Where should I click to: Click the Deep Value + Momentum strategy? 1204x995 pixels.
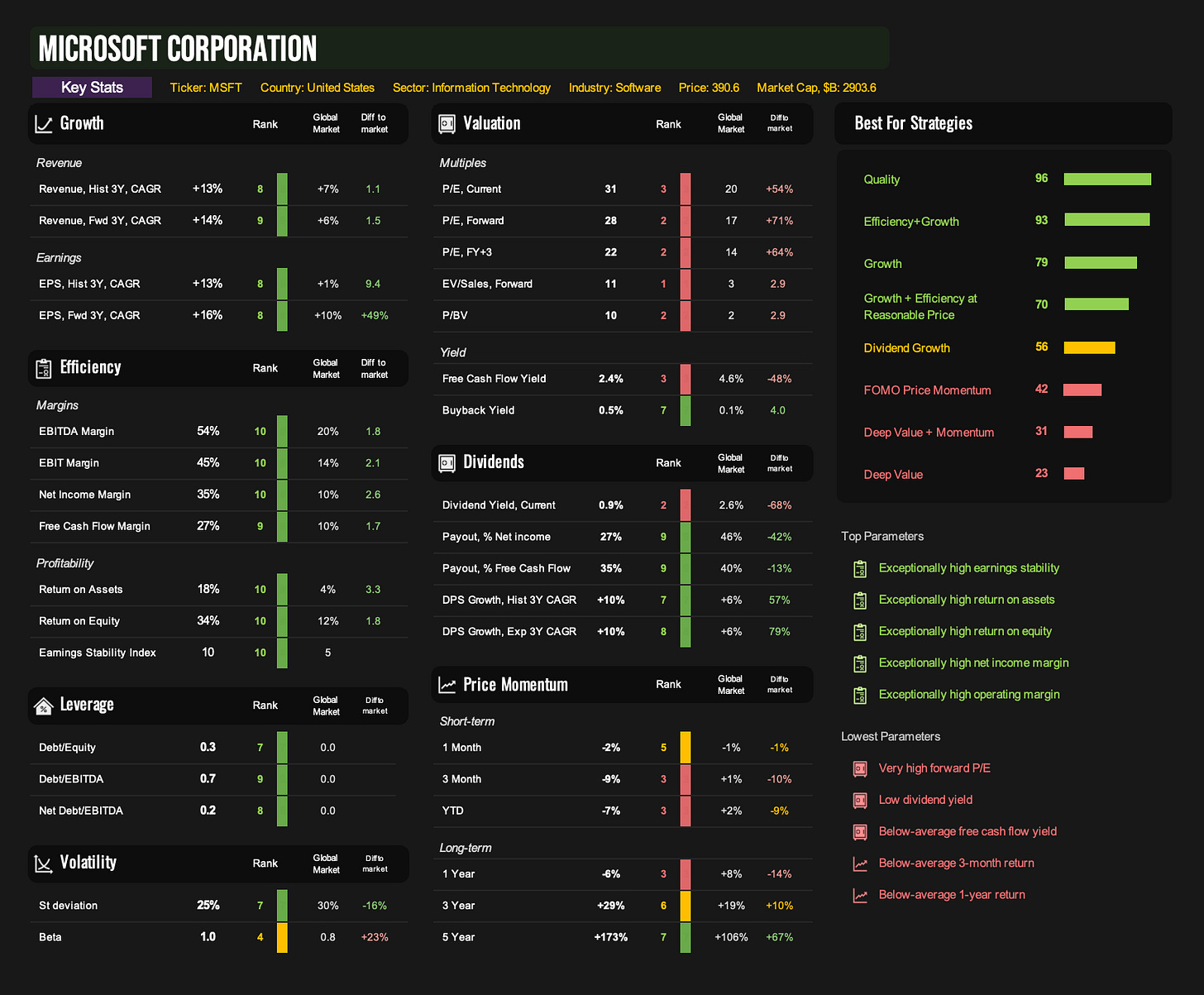pos(929,433)
